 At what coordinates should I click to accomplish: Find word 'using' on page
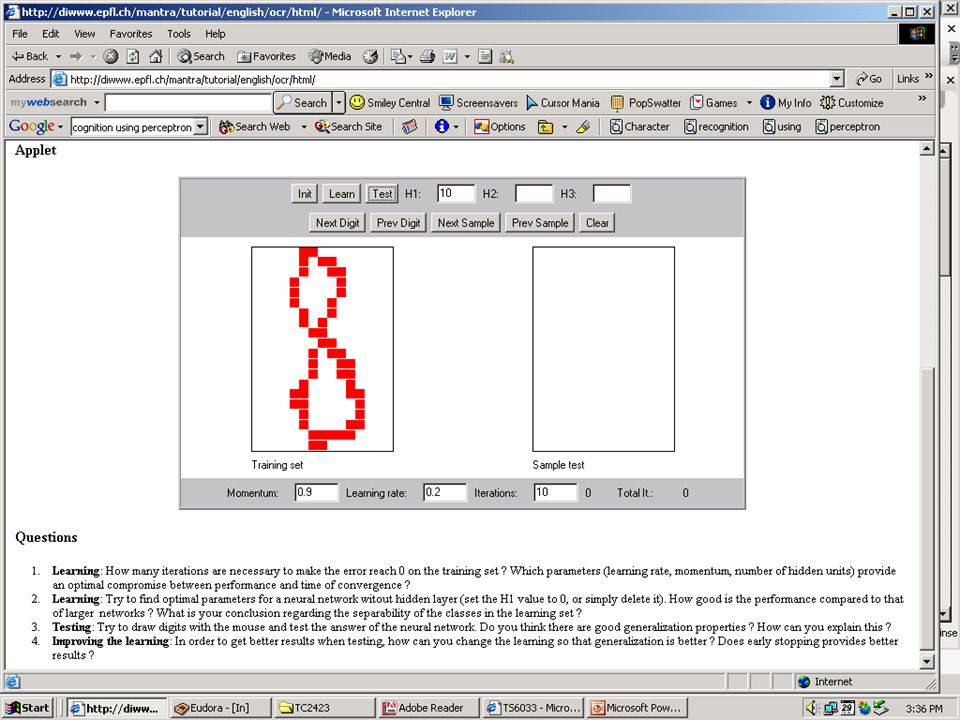point(782,127)
